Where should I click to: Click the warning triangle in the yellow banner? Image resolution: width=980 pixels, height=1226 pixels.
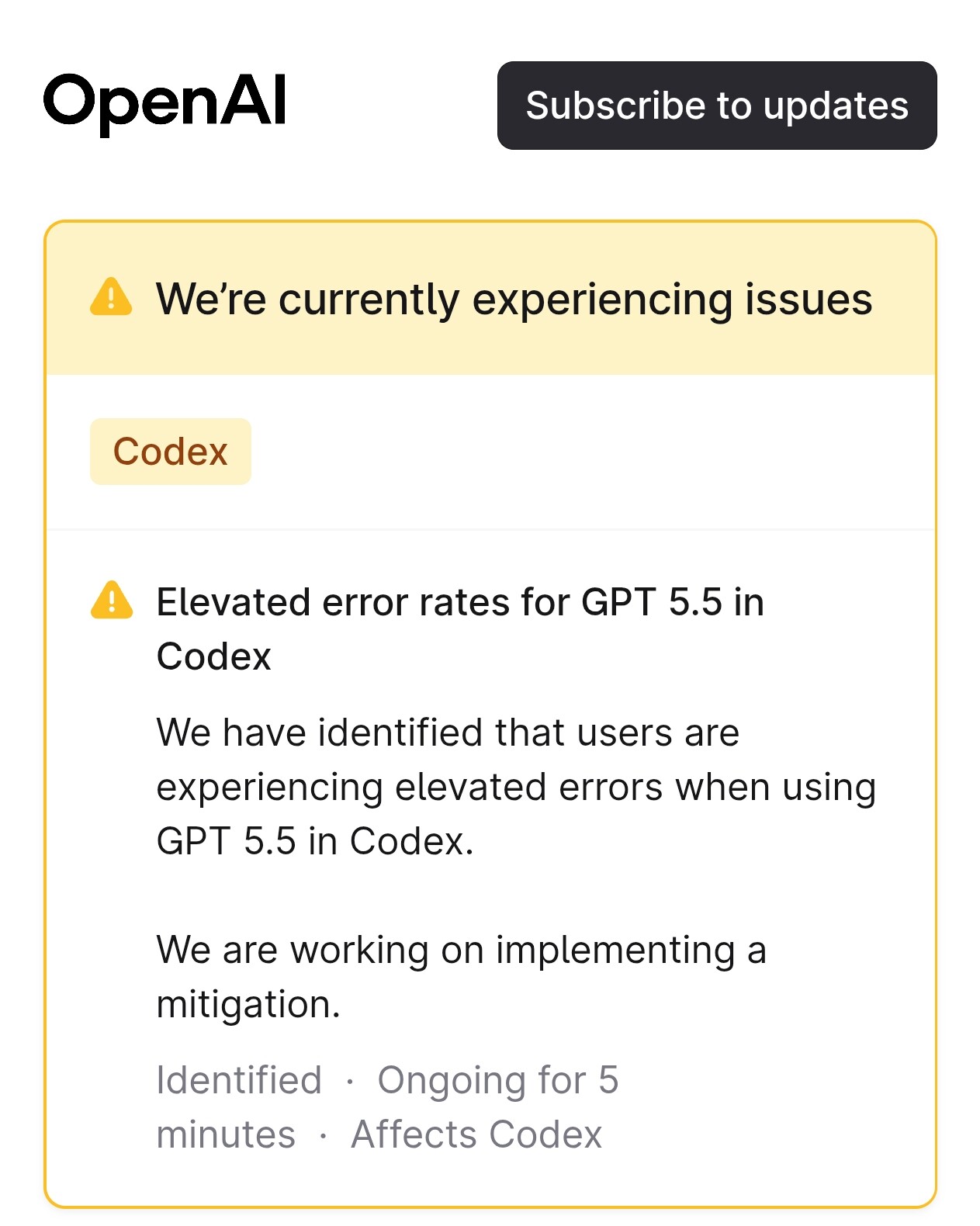(111, 297)
